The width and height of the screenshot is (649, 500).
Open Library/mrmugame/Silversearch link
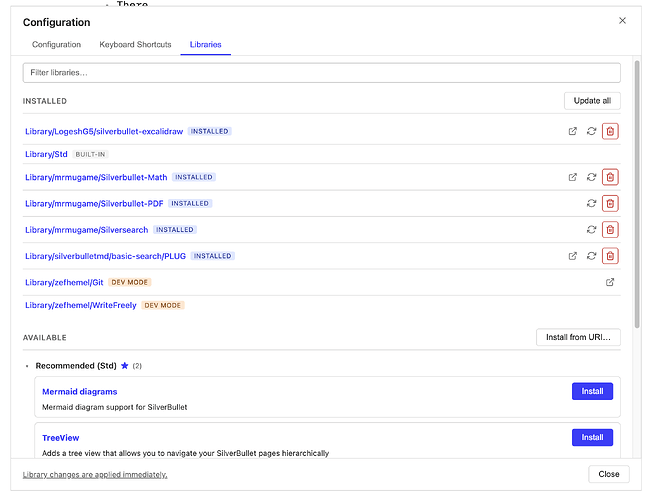(87, 230)
